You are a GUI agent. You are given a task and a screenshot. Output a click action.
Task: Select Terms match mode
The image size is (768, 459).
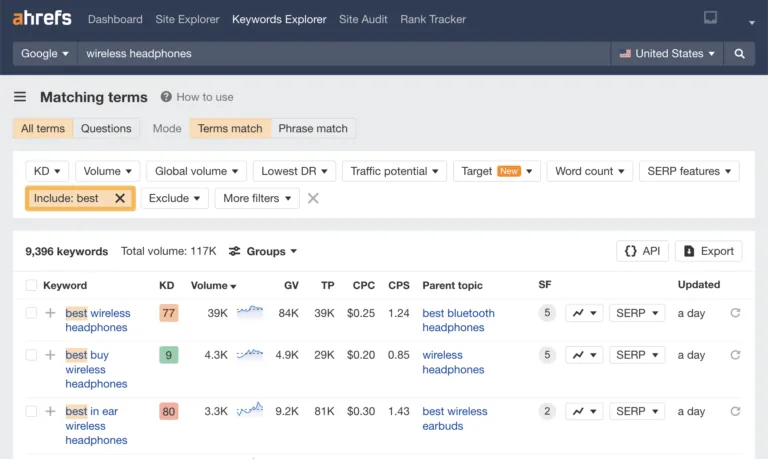tap(230, 128)
